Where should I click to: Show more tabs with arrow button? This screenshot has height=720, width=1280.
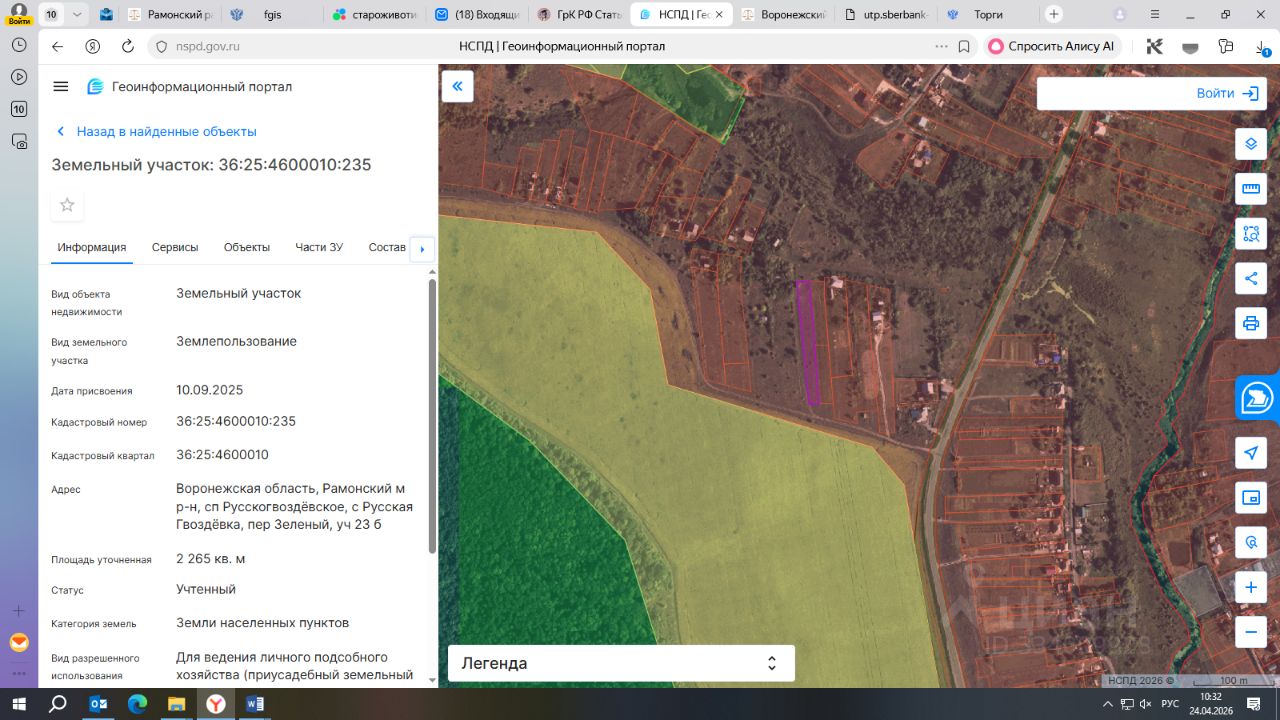coord(422,249)
